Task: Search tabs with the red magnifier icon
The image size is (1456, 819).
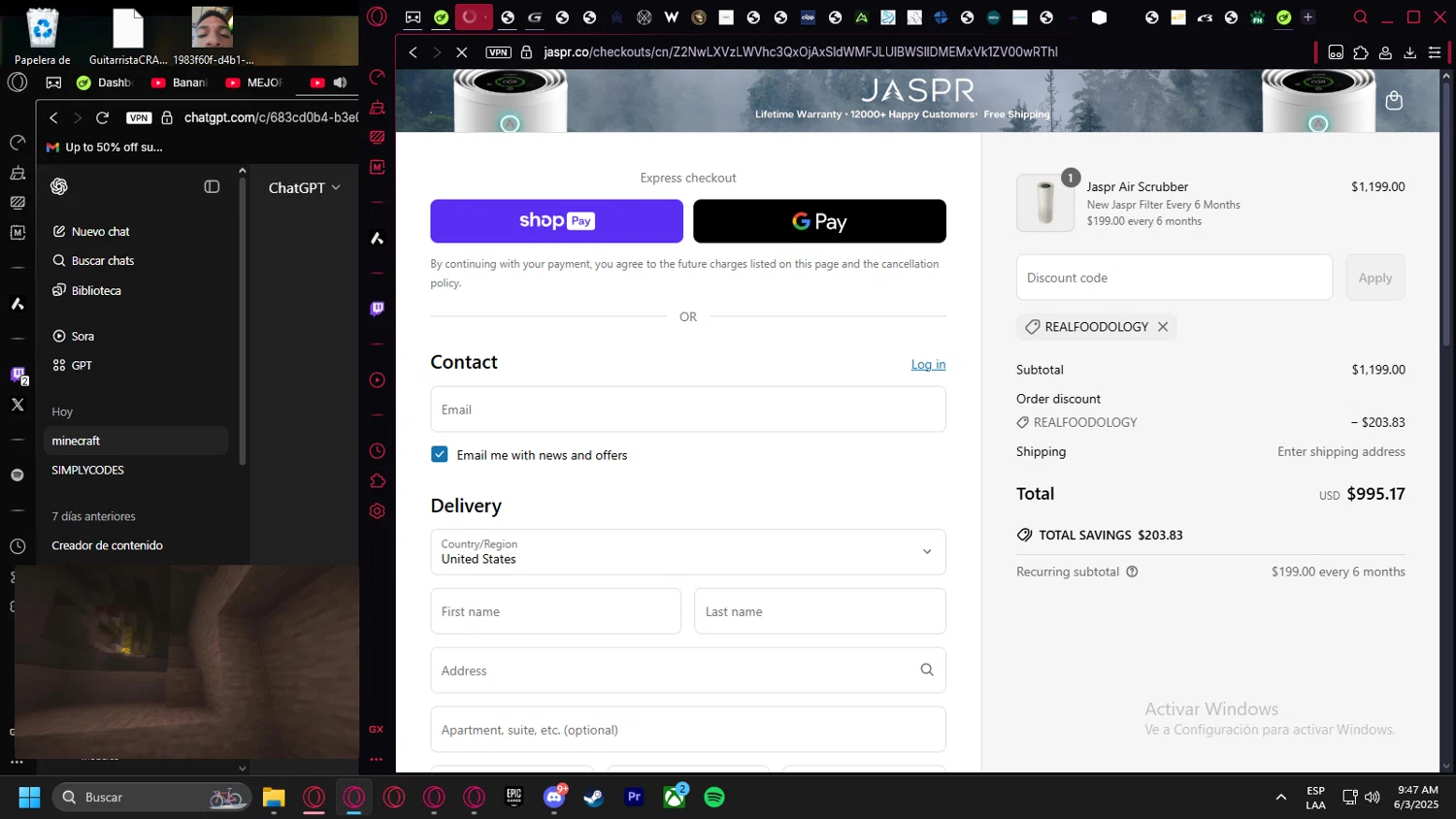Action: pyautogui.click(x=1361, y=17)
